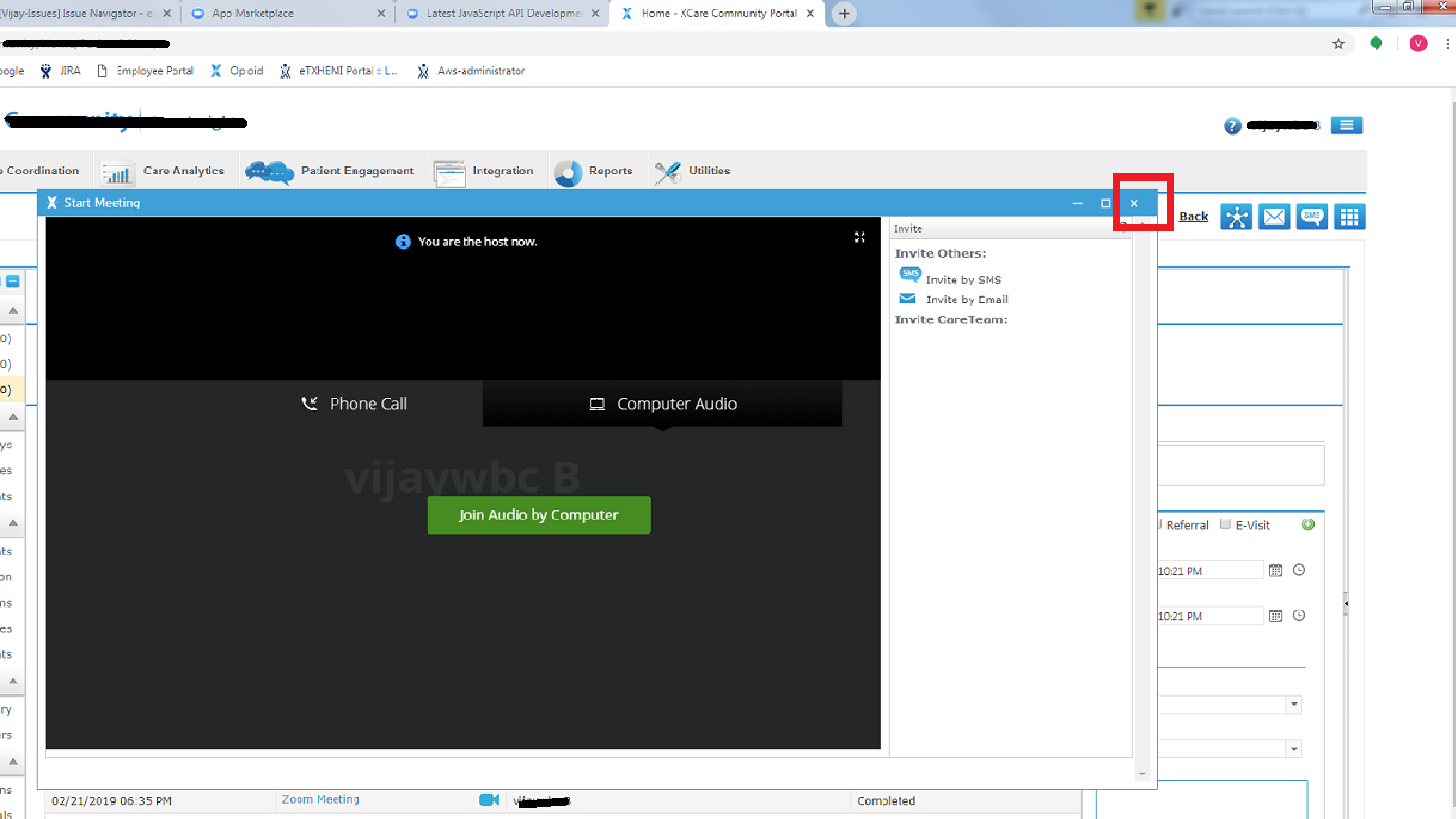This screenshot has height=819, width=1456.
Task: Click the Completed status cell
Action: (x=885, y=801)
